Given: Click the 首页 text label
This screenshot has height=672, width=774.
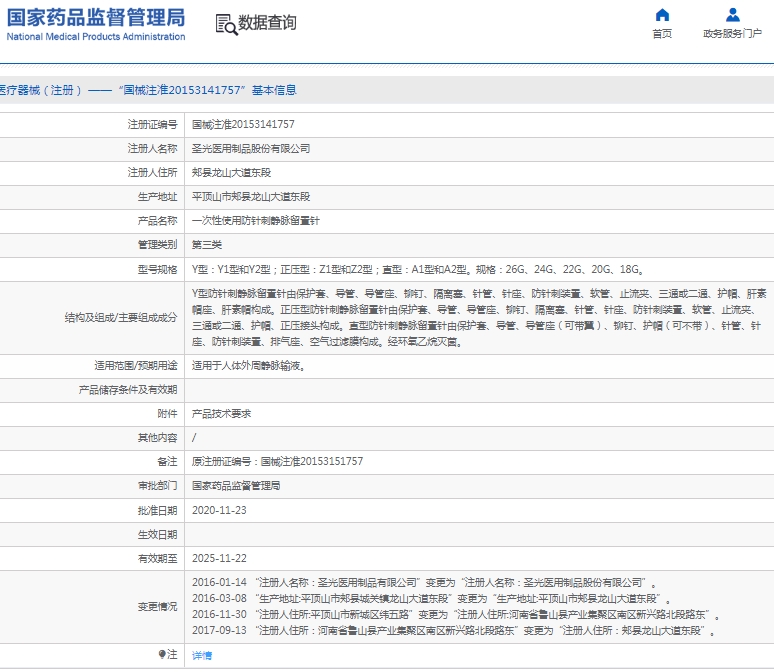Looking at the screenshot, I should (x=662, y=34).
